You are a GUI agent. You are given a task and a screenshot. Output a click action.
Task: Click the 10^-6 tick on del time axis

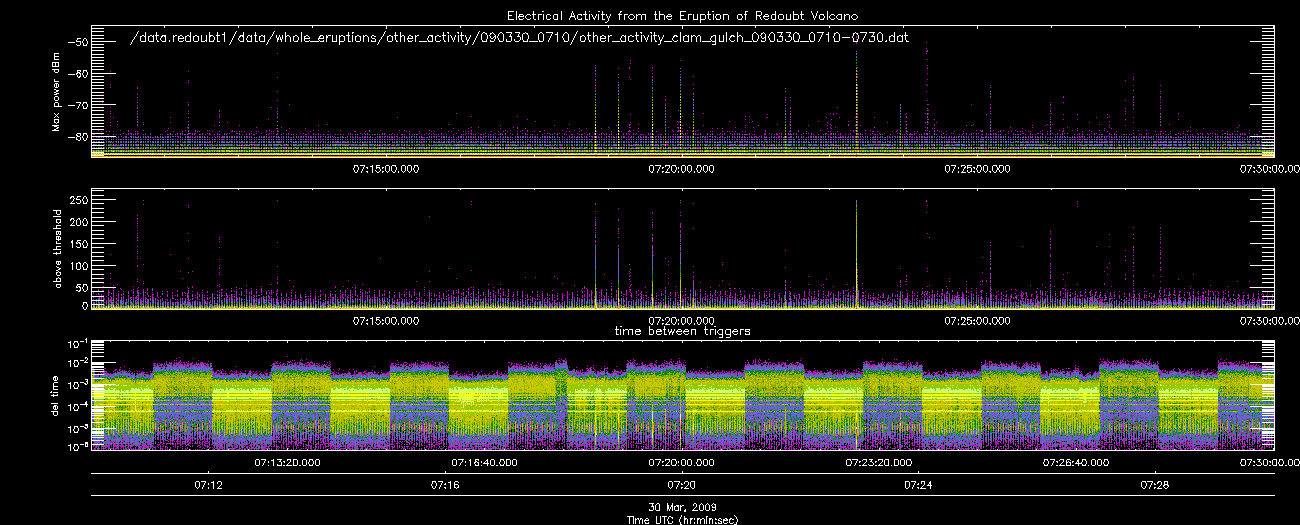(78, 446)
